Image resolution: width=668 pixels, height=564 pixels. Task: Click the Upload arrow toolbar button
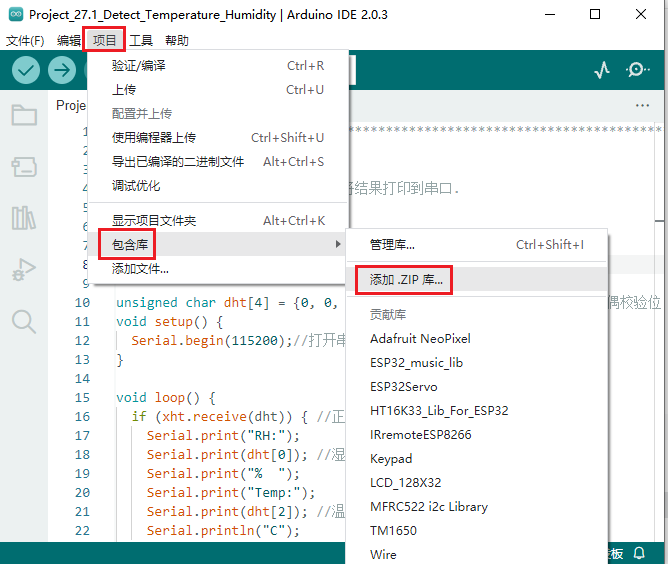pyautogui.click(x=62, y=70)
